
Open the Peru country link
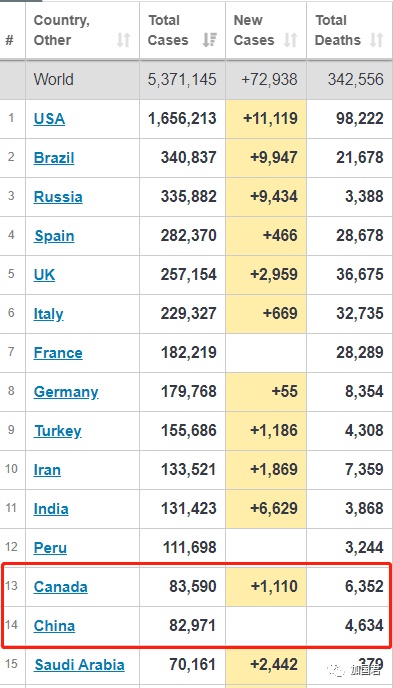point(50,548)
